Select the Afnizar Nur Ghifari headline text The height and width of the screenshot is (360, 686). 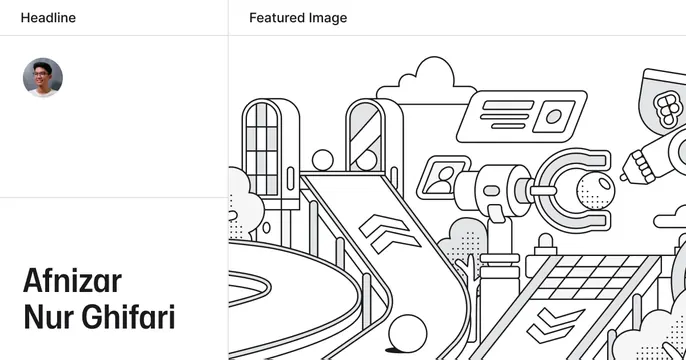coord(99,299)
